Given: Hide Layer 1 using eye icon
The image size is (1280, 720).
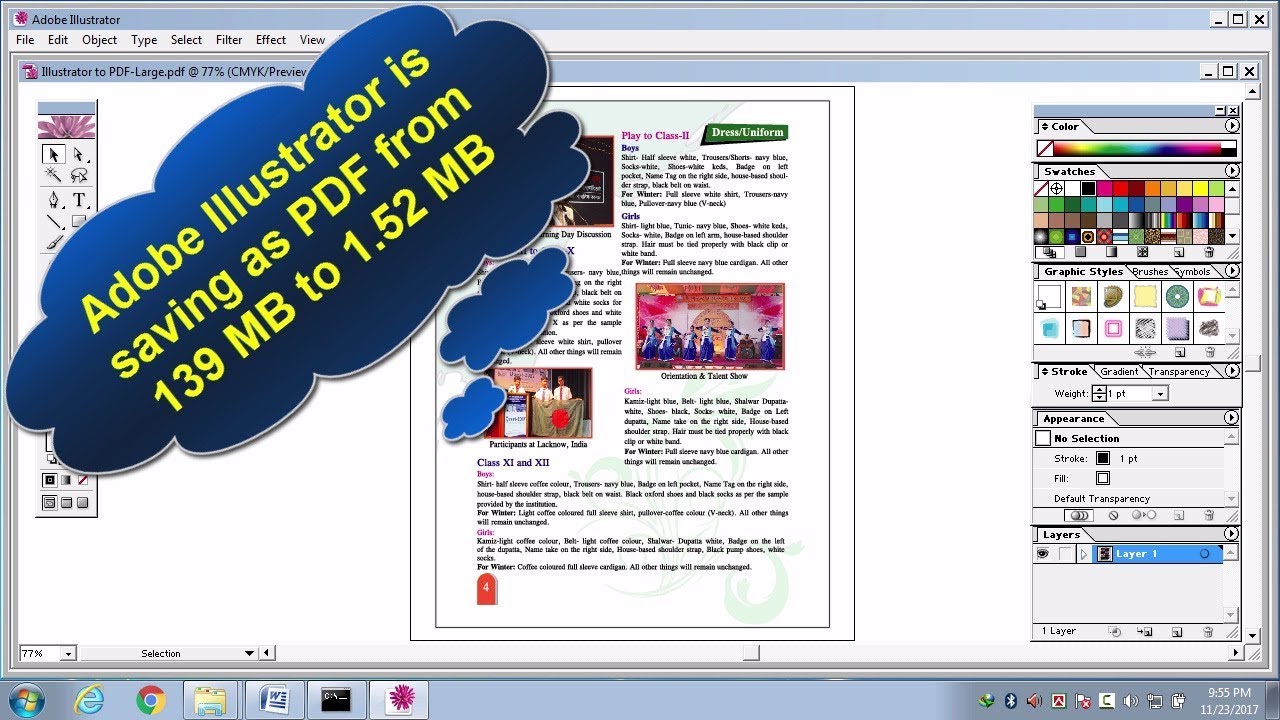Looking at the screenshot, I should 1042,553.
